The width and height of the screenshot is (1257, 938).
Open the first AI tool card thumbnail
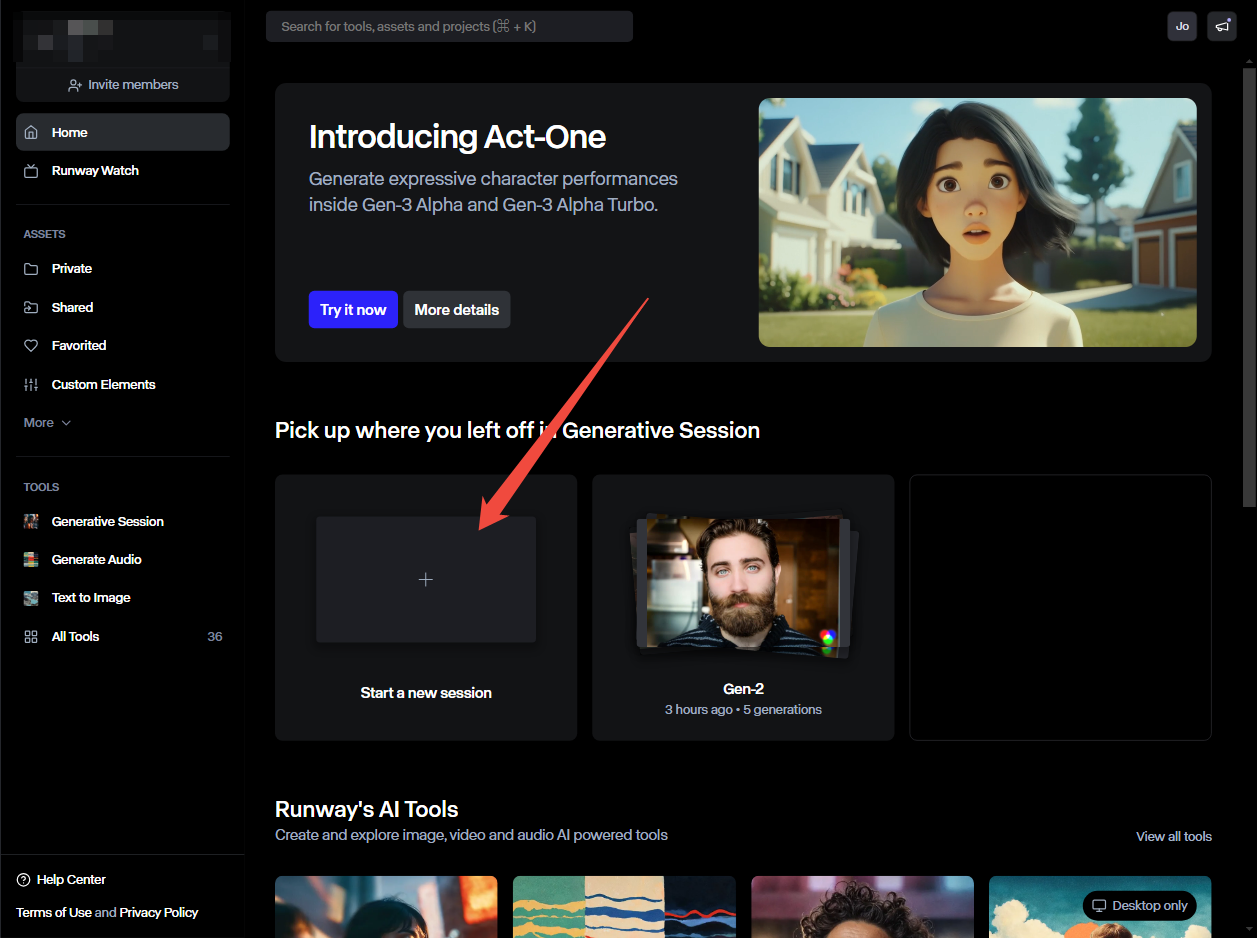coord(386,907)
